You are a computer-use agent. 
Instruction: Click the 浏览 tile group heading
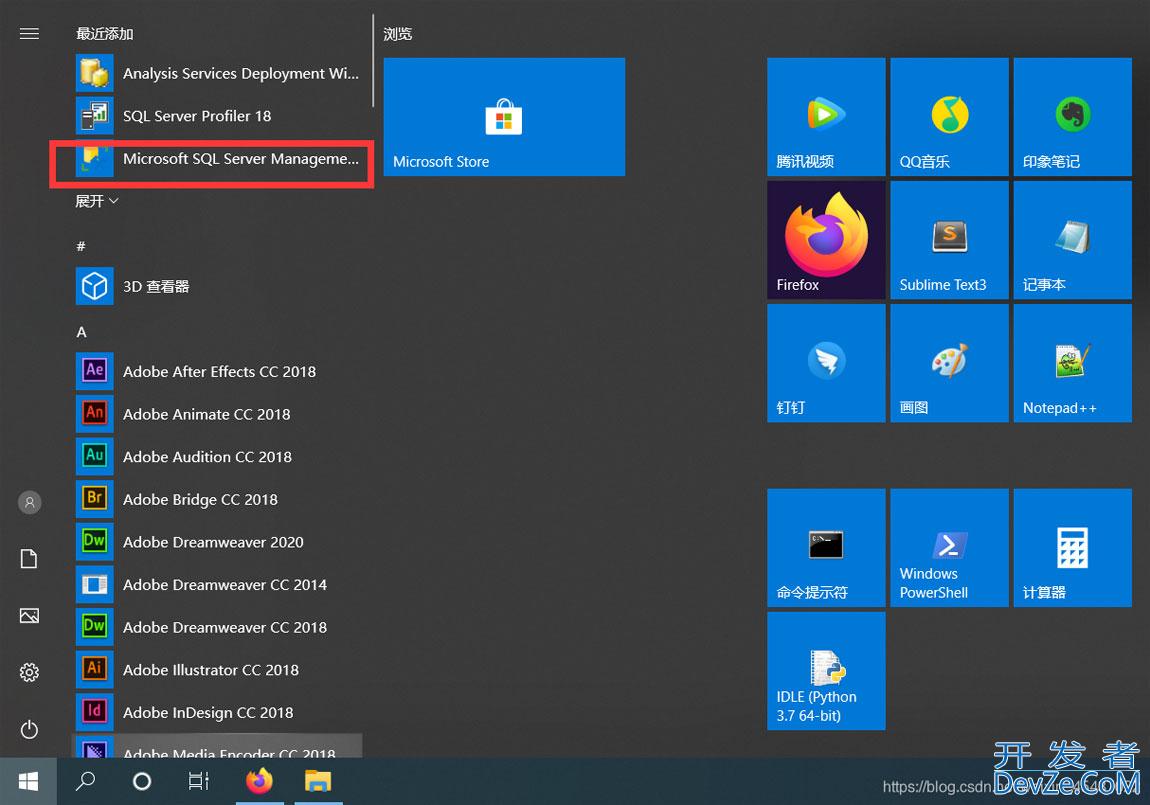click(398, 34)
